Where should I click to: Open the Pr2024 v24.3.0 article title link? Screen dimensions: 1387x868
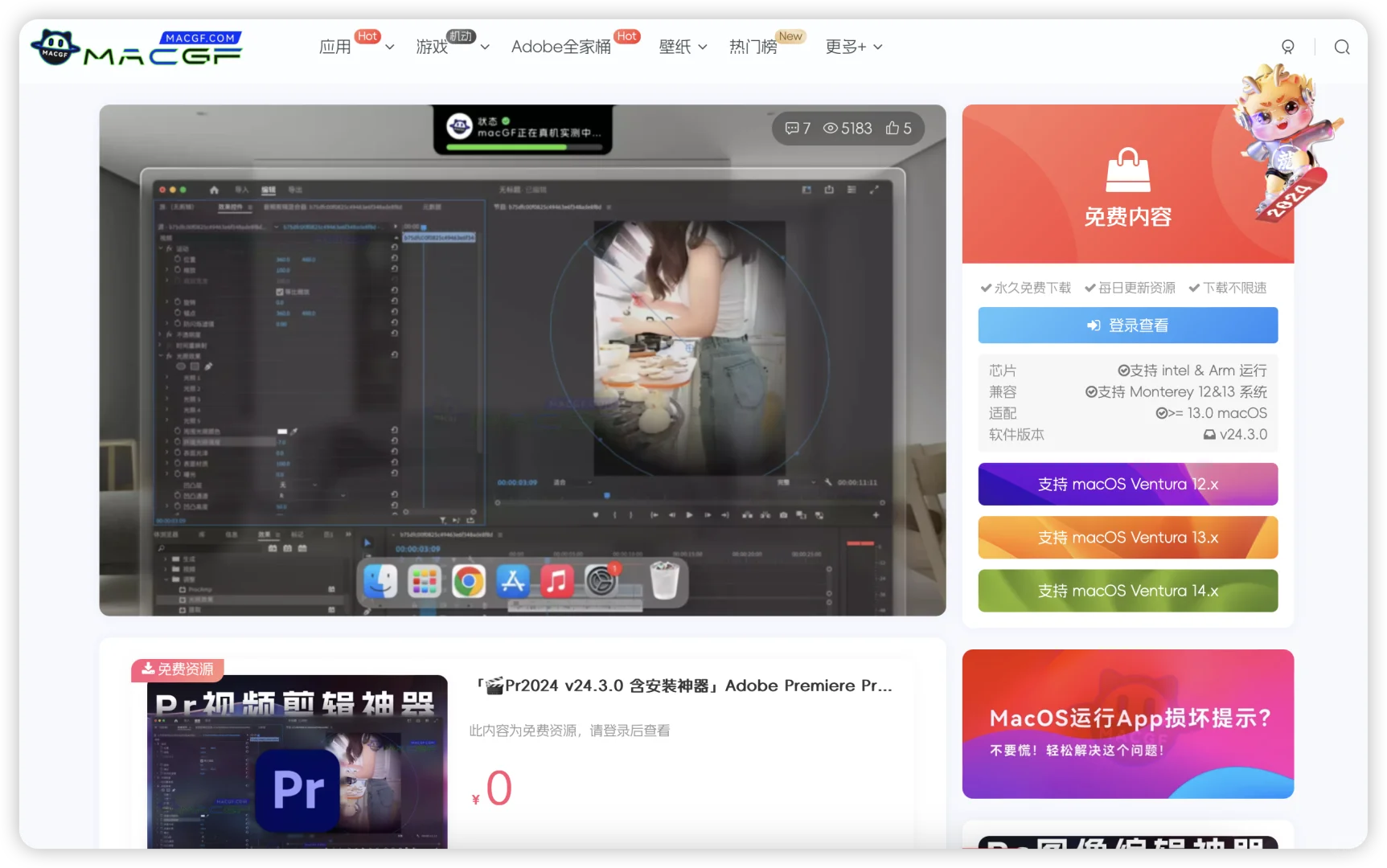pos(682,686)
